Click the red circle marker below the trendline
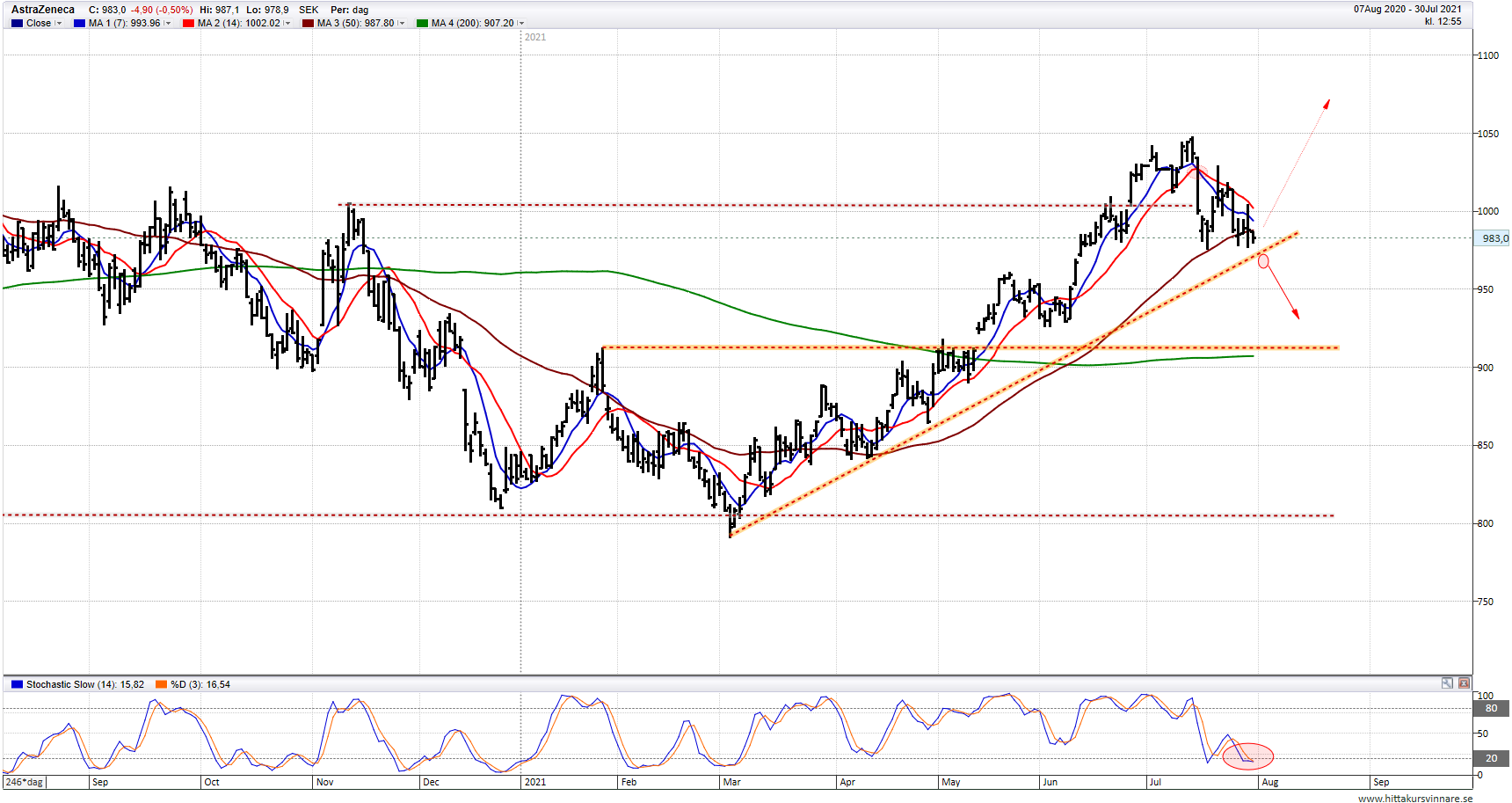 pyautogui.click(x=1263, y=261)
